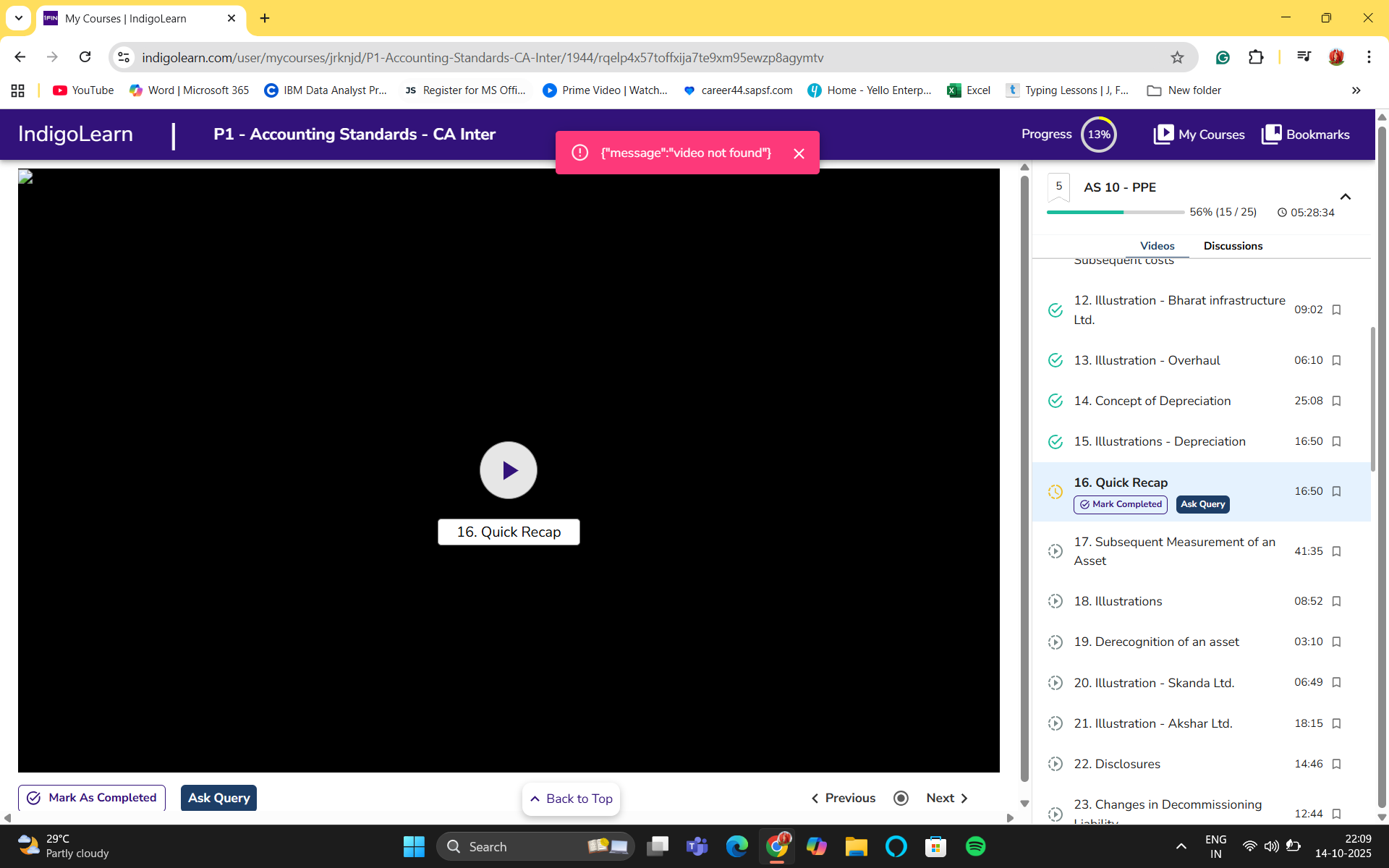
Task: Click the Back to Top button
Action: 572,799
